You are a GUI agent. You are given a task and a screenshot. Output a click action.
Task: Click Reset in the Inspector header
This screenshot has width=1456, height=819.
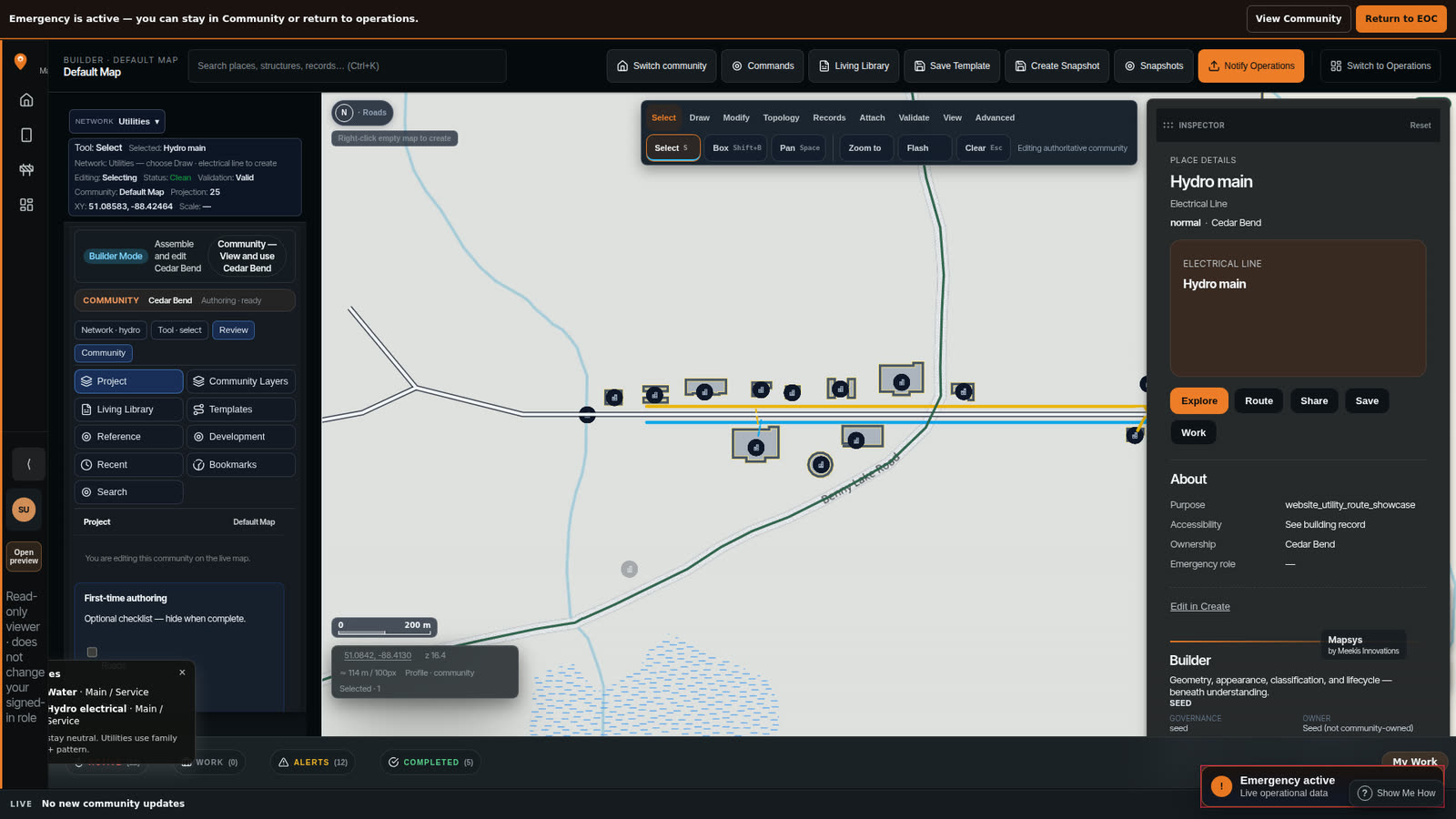coord(1420,126)
